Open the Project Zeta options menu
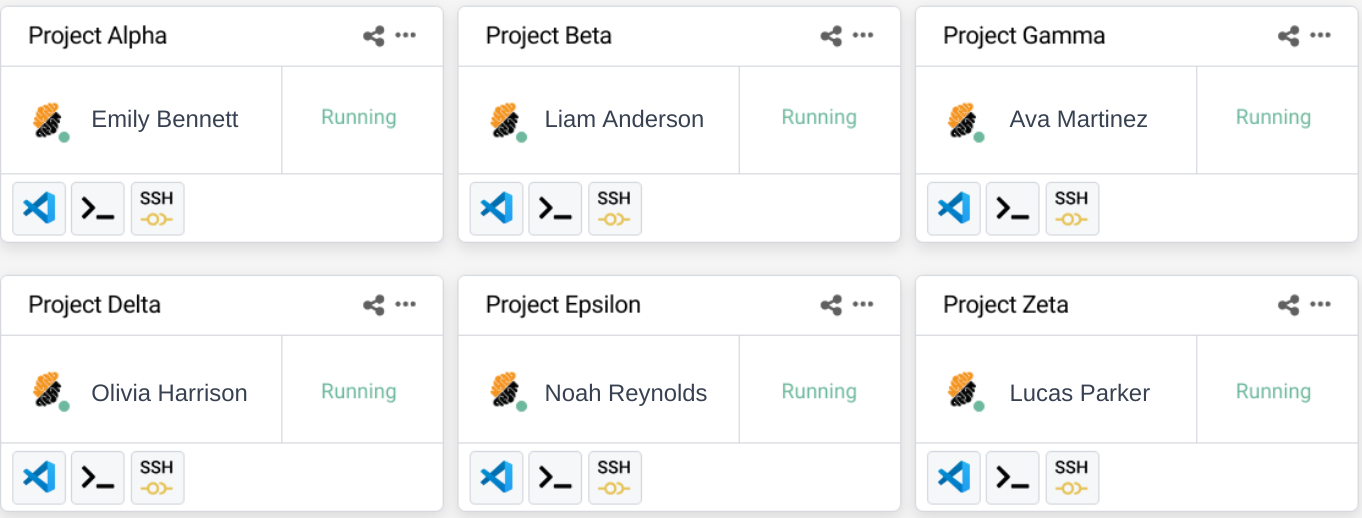 click(x=1320, y=305)
